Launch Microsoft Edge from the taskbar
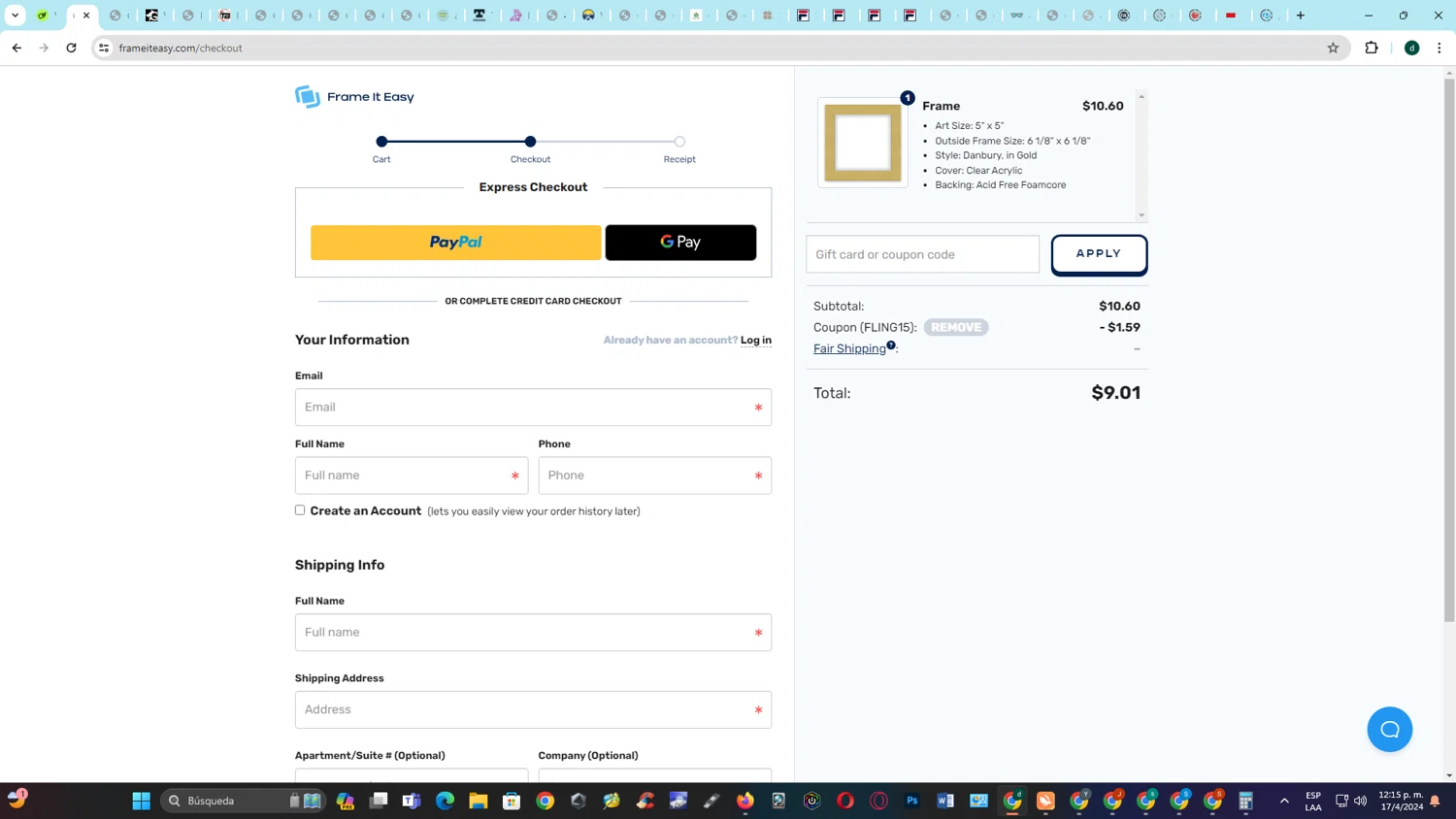The height and width of the screenshot is (819, 1456). coord(445,801)
